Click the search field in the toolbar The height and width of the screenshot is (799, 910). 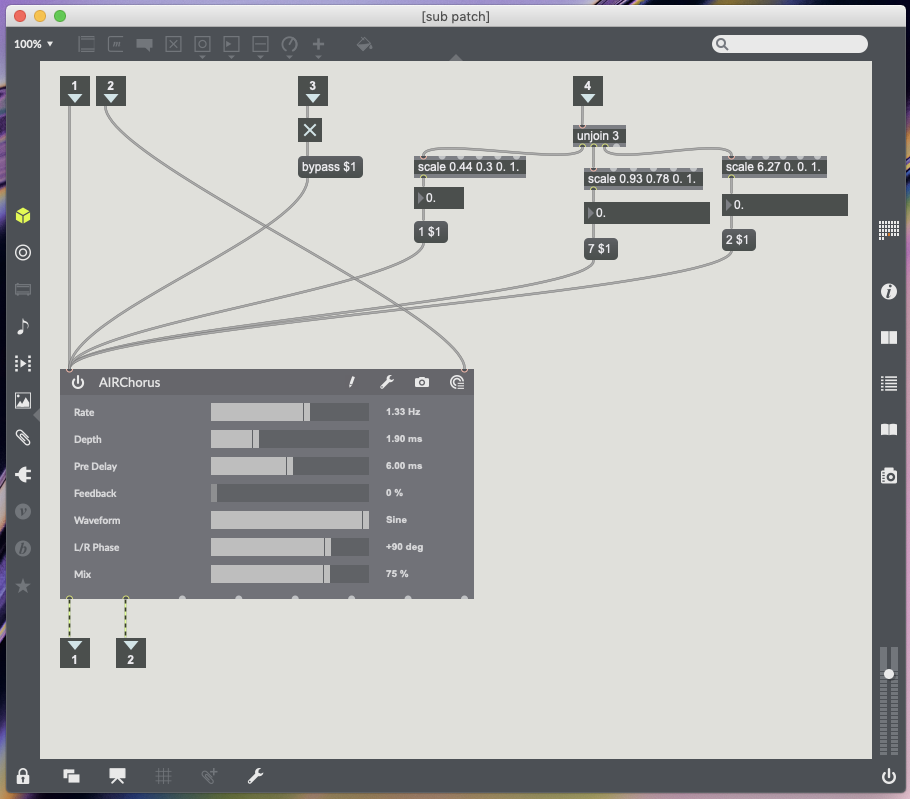click(x=790, y=44)
